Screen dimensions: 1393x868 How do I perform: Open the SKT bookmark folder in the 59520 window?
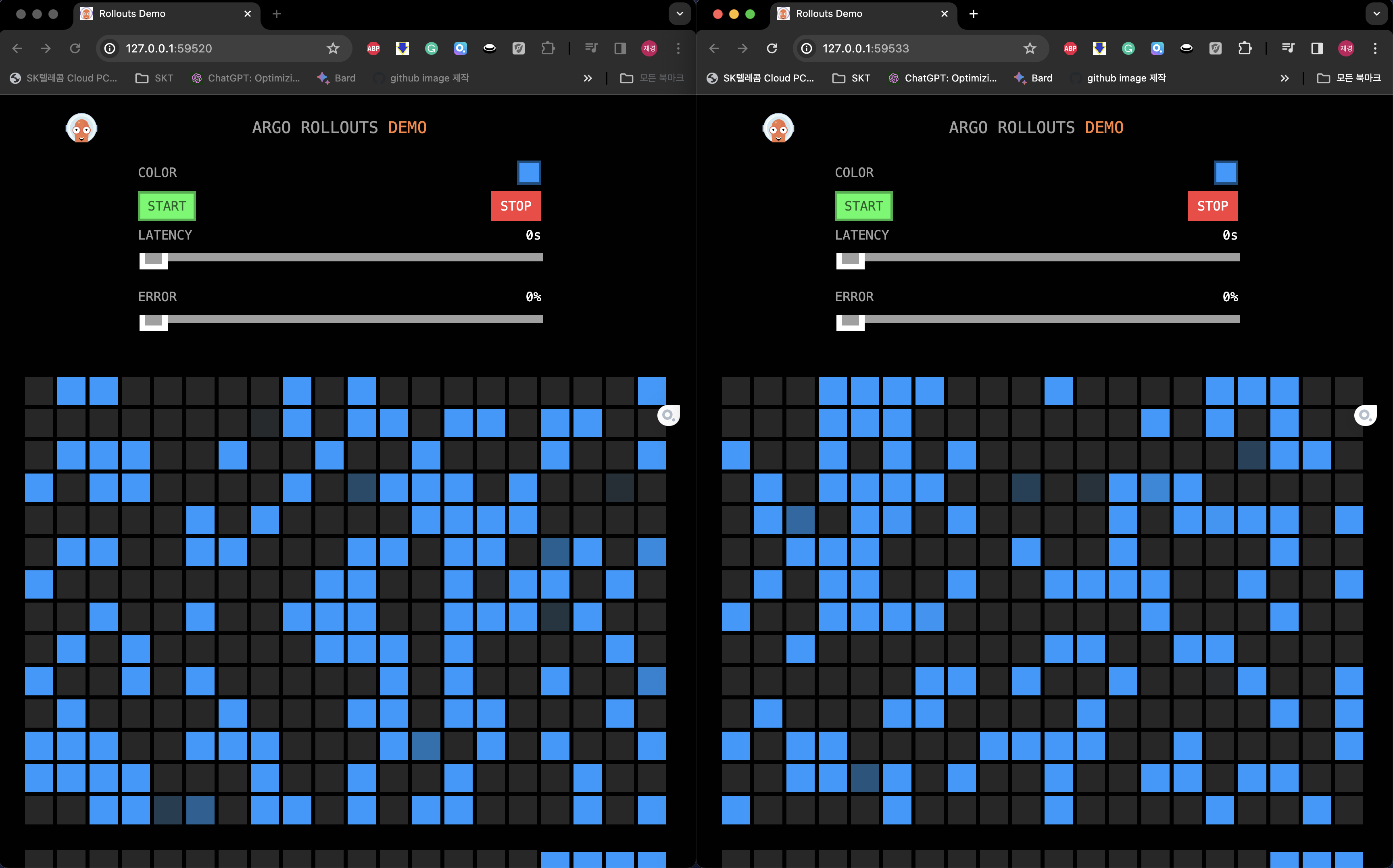click(154, 78)
